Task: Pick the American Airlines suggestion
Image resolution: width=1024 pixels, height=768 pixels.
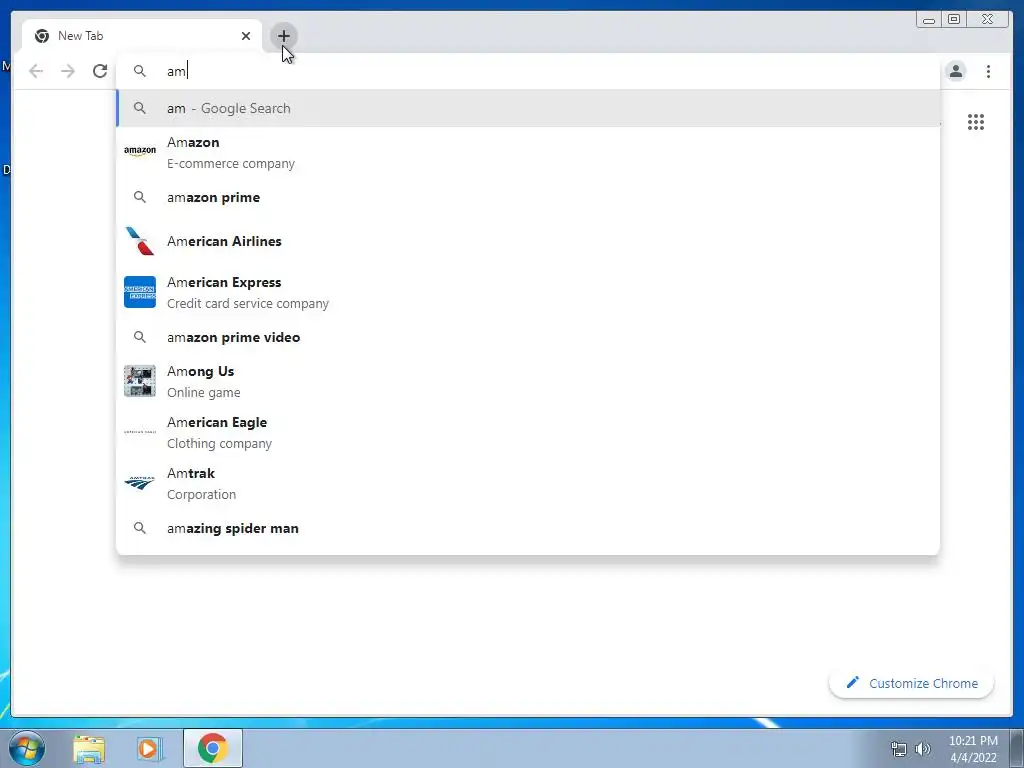Action: (x=528, y=241)
